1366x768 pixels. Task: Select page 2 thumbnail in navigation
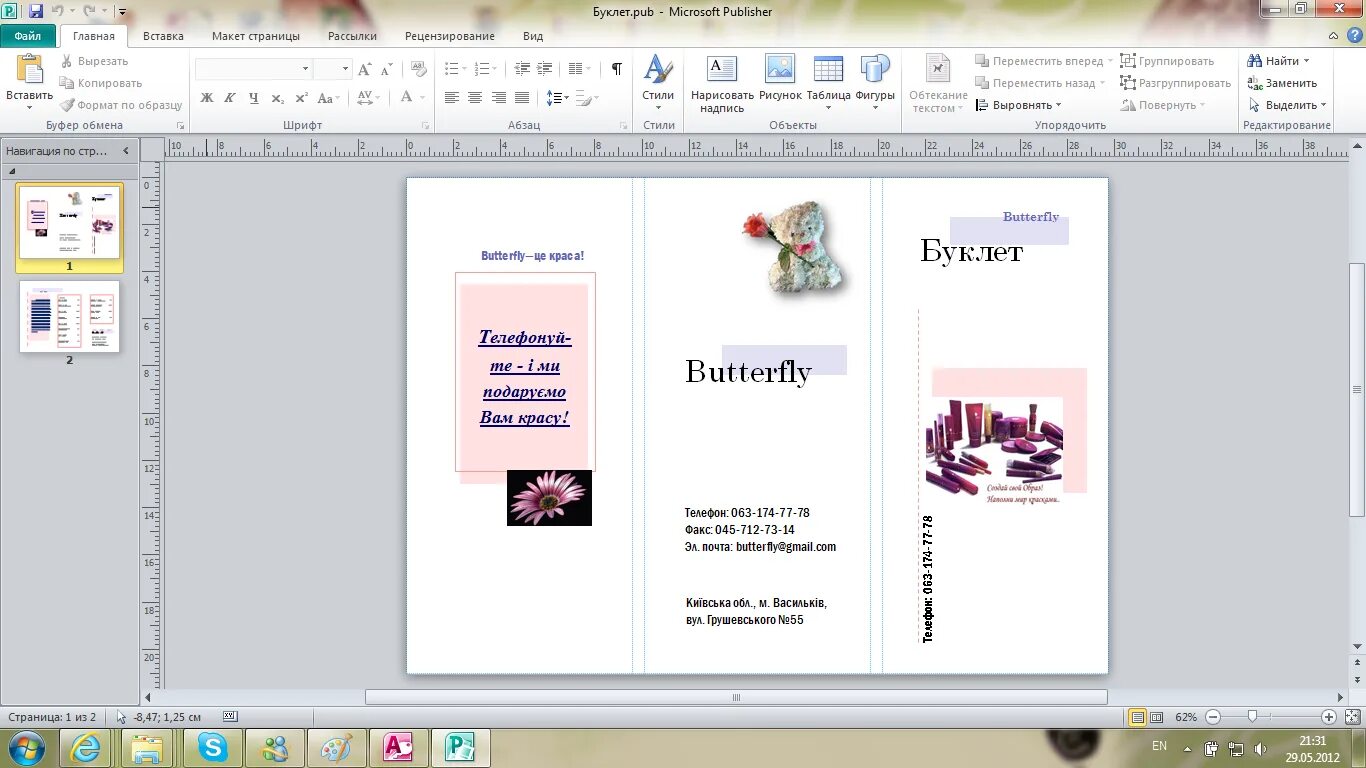coord(69,316)
